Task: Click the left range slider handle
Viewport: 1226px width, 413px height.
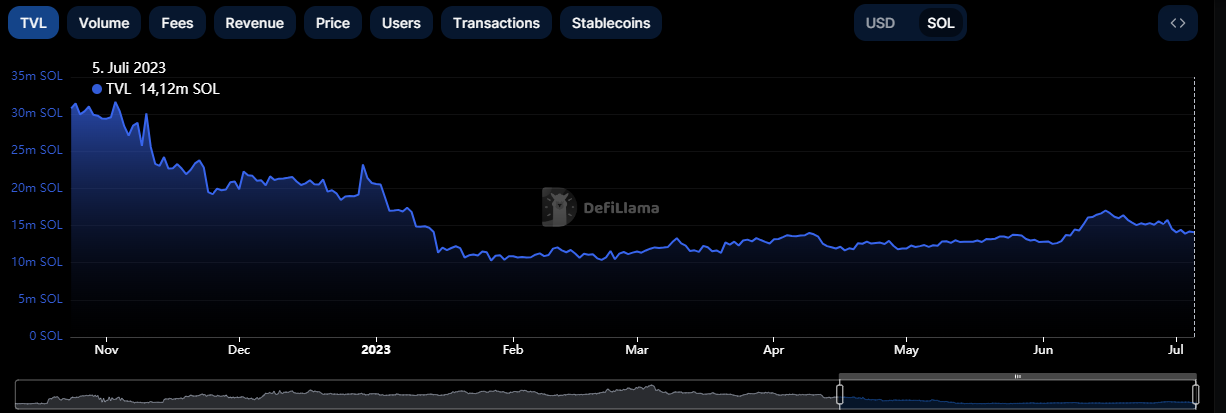Action: 840,394
